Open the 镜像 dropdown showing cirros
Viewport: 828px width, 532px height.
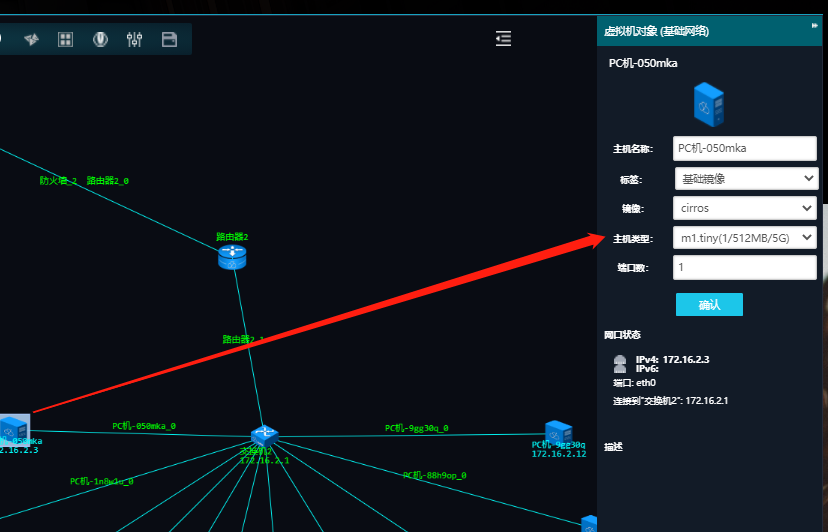(745, 209)
